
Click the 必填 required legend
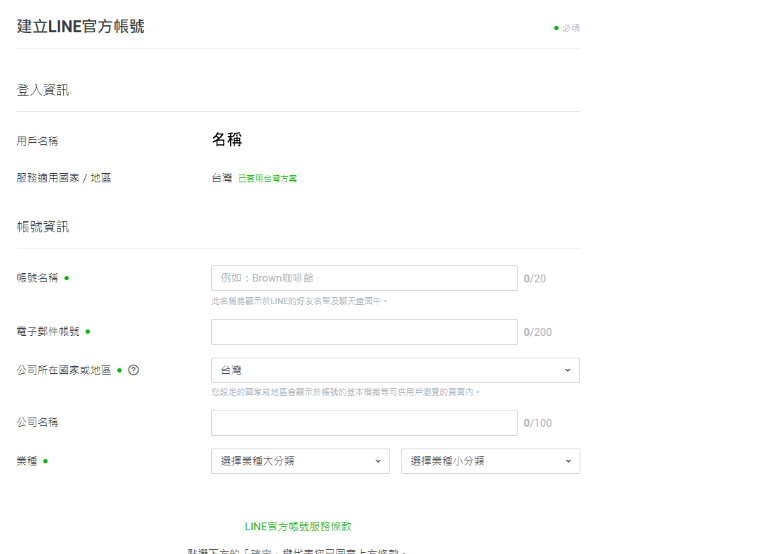567,28
